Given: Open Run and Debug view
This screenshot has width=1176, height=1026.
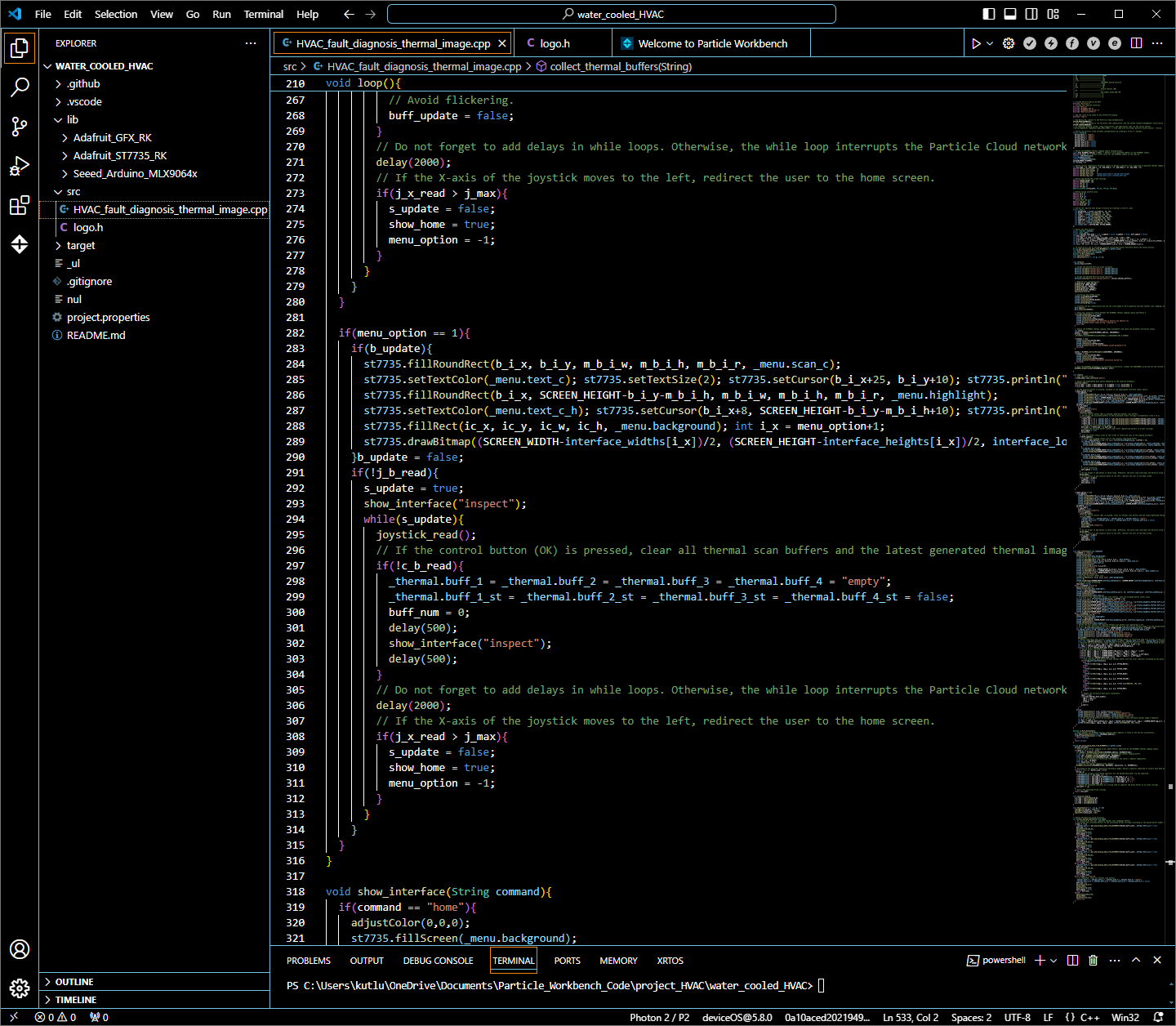Looking at the screenshot, I should click(20, 166).
